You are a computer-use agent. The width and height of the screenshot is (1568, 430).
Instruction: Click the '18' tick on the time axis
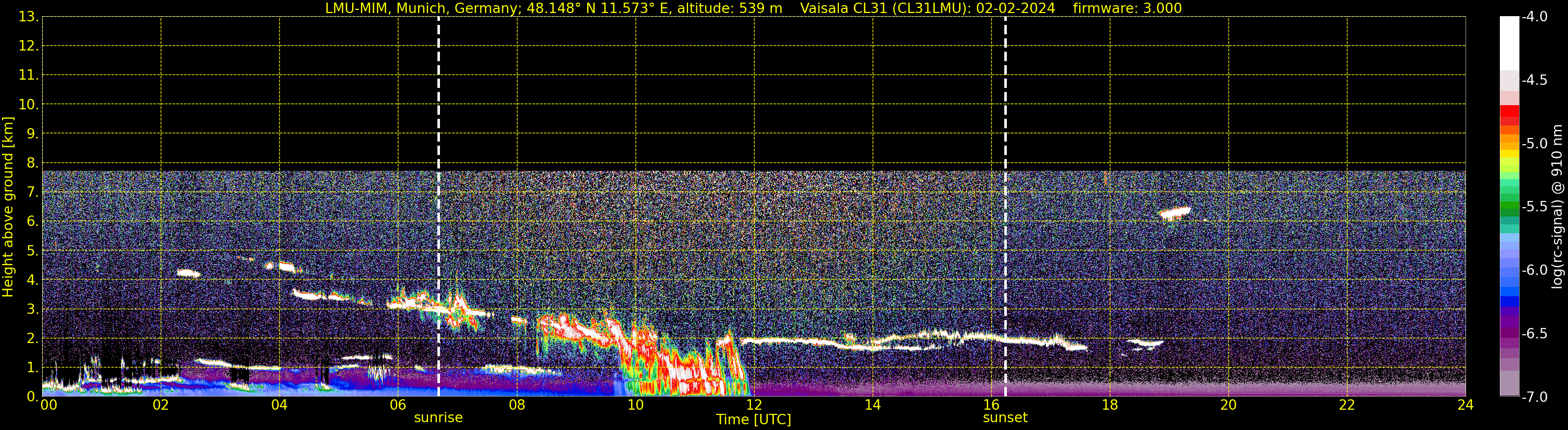point(1110,406)
